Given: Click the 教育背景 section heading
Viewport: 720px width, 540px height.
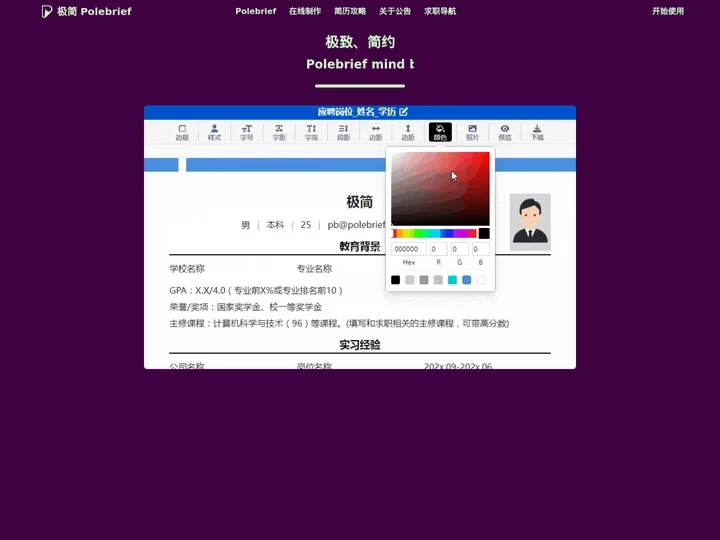Looking at the screenshot, I should pyautogui.click(x=360, y=246).
